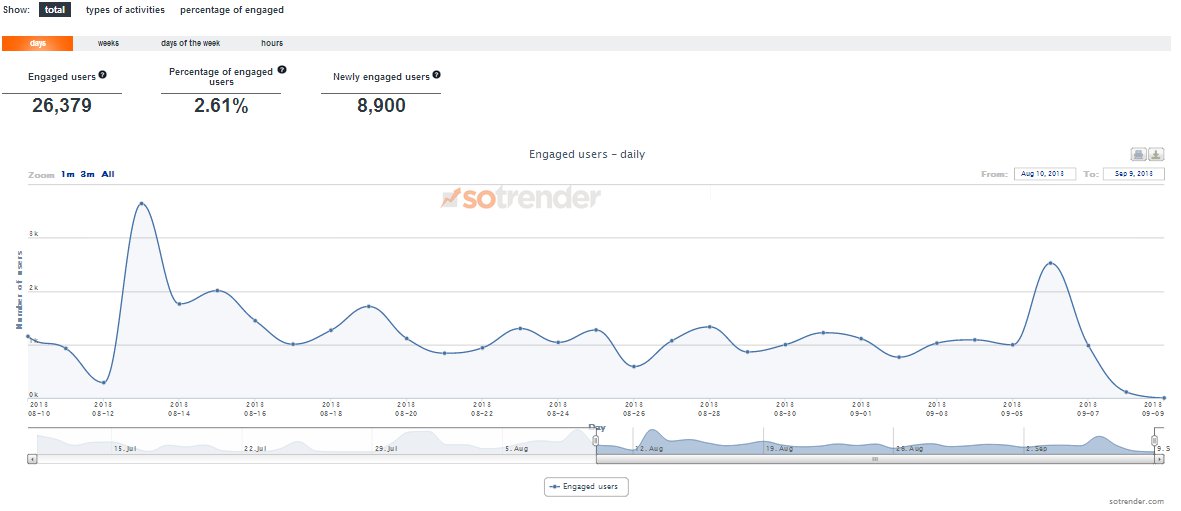This screenshot has height=511, width=1181.
Task: Click the 'All' zoom button
Action: [x=108, y=174]
